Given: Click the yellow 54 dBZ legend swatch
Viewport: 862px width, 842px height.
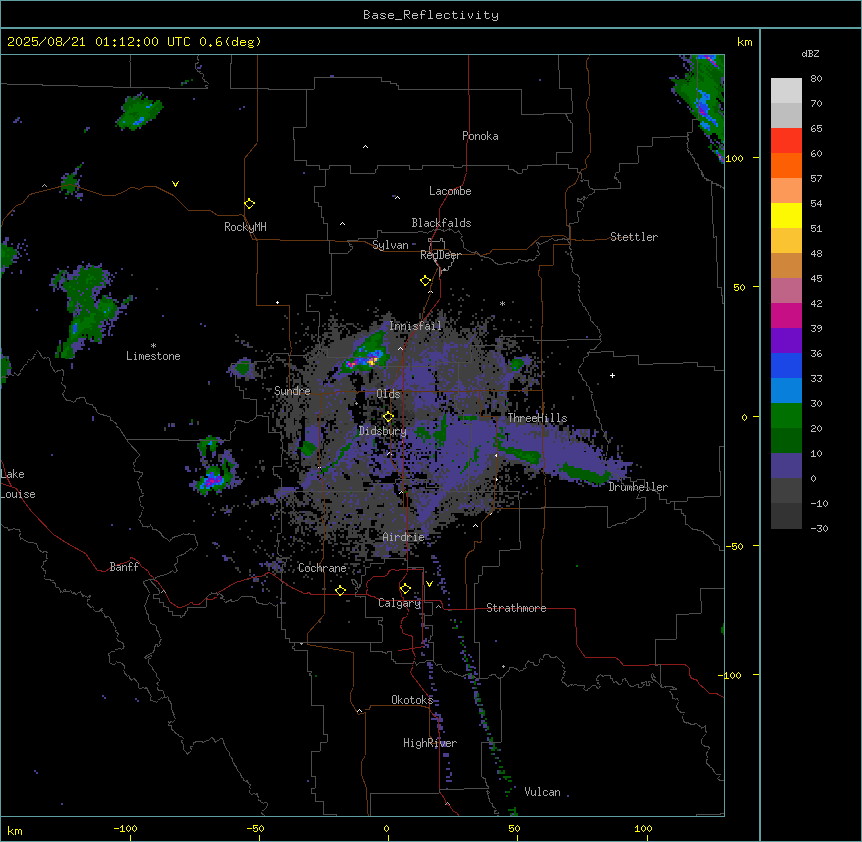Looking at the screenshot, I should click(786, 216).
